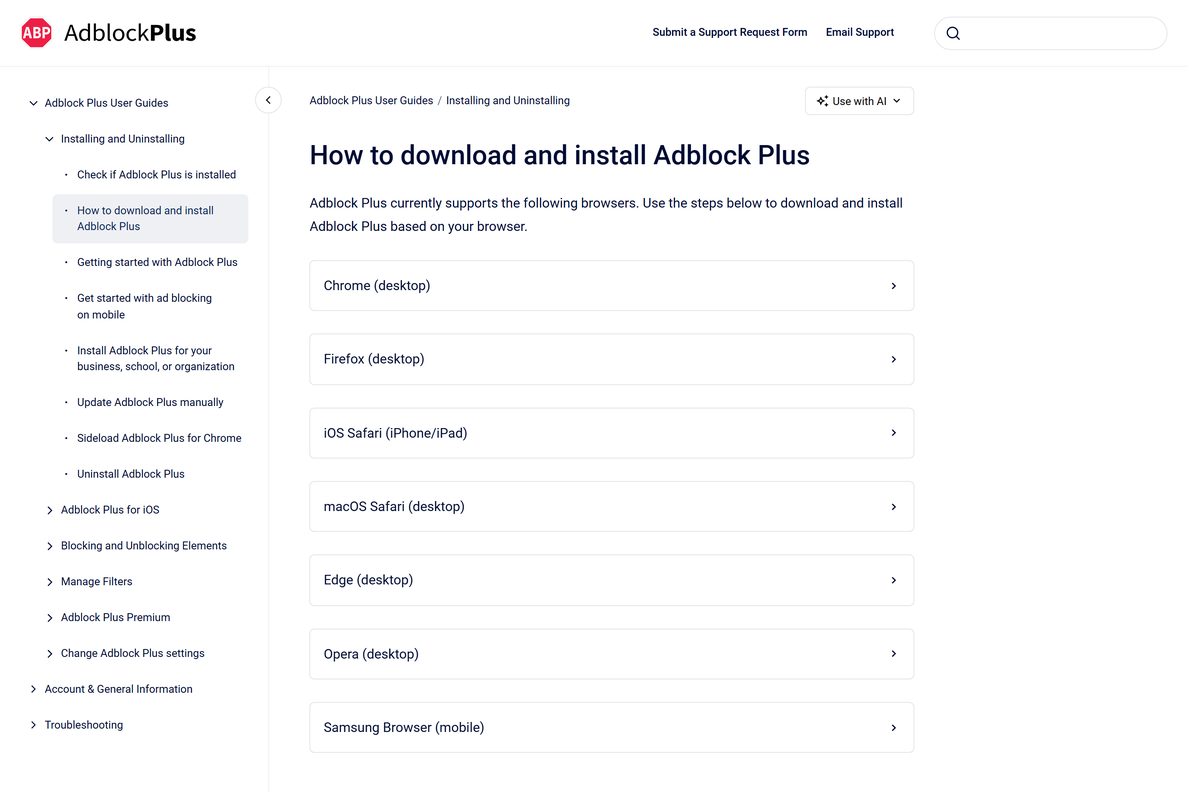The width and height of the screenshot is (1200, 792).
Task: Open Get started with ad blocking on mobile
Action: tap(144, 306)
